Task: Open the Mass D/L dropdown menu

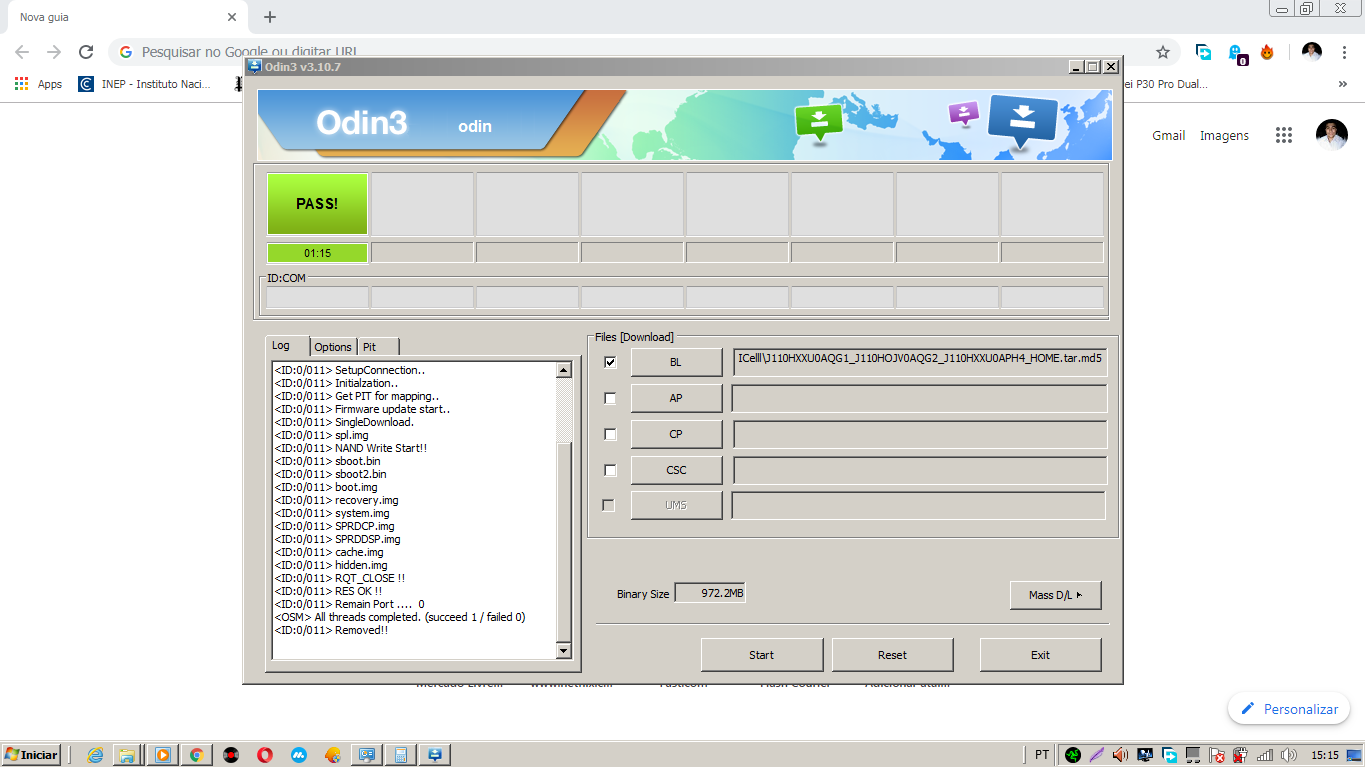Action: [x=1055, y=595]
